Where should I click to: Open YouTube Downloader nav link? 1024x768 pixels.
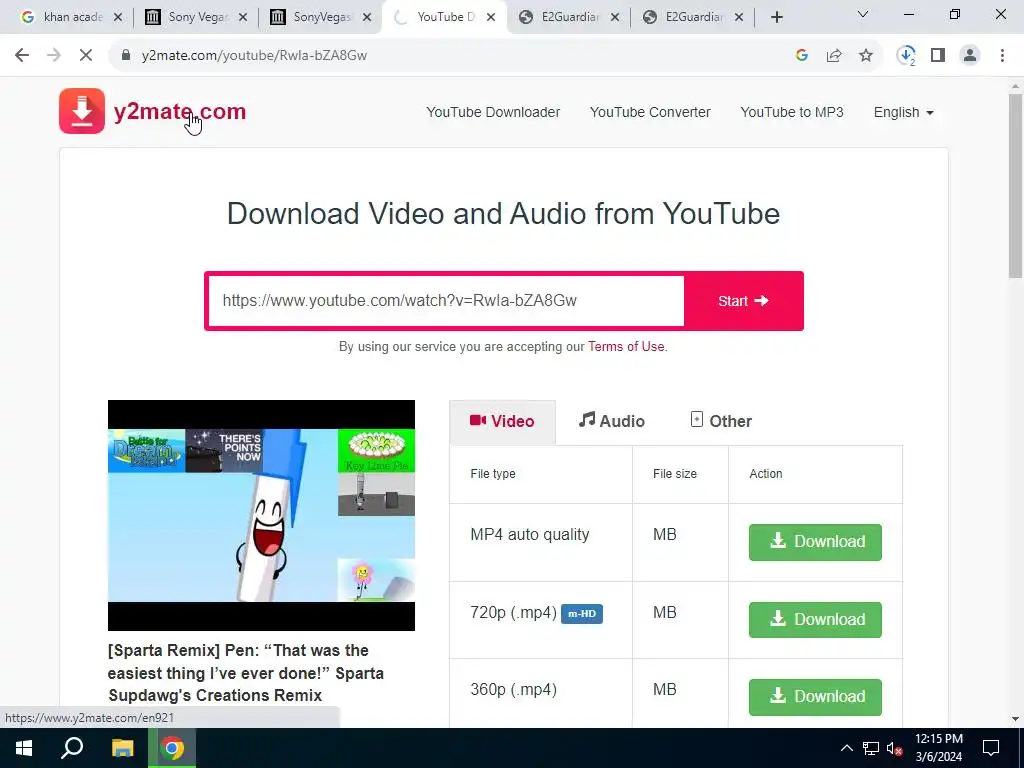pyautogui.click(x=493, y=112)
